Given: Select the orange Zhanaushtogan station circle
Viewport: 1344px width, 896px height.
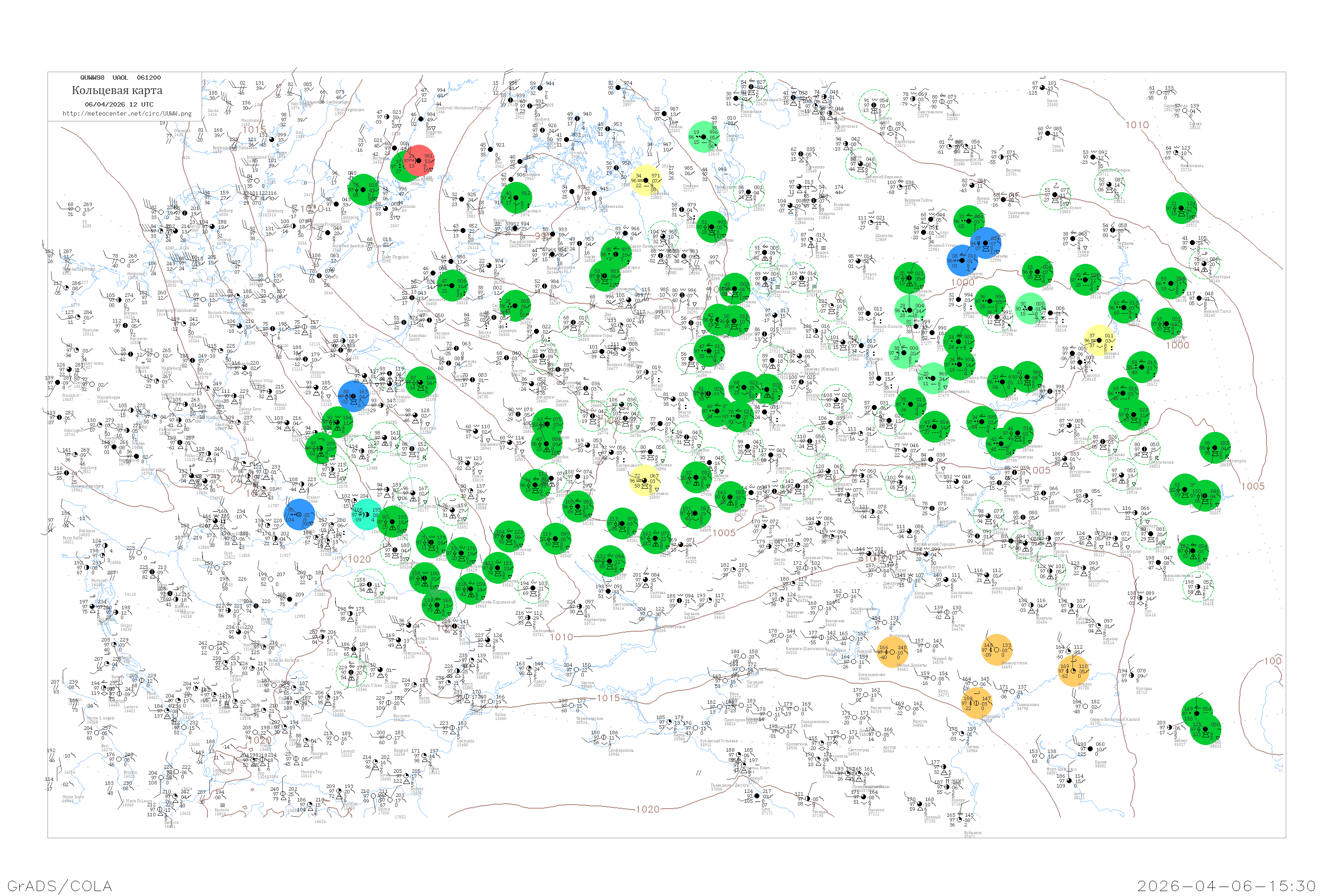Looking at the screenshot, I should coord(997,650).
